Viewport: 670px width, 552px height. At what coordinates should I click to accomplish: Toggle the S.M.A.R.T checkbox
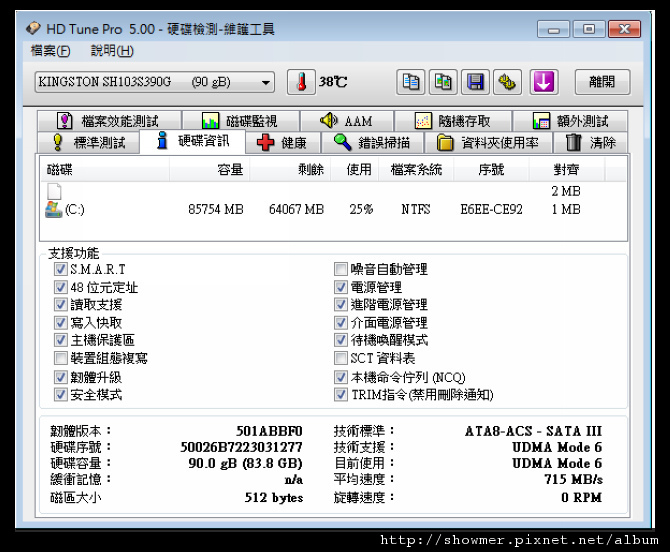(x=61, y=269)
